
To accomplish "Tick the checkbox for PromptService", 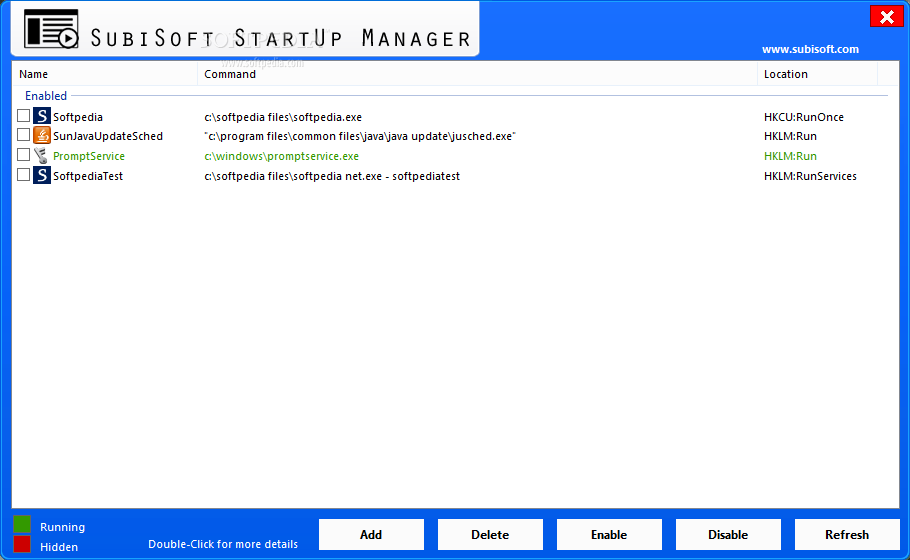I will (x=23, y=154).
